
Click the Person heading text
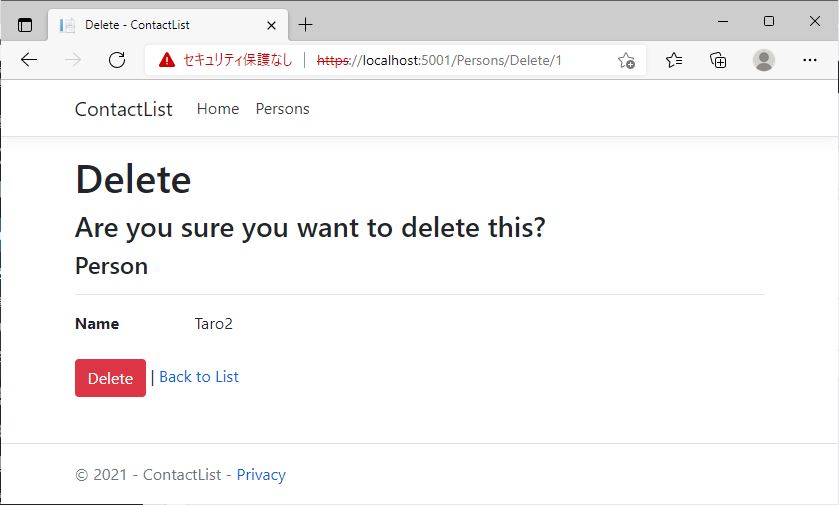pyautogui.click(x=111, y=266)
